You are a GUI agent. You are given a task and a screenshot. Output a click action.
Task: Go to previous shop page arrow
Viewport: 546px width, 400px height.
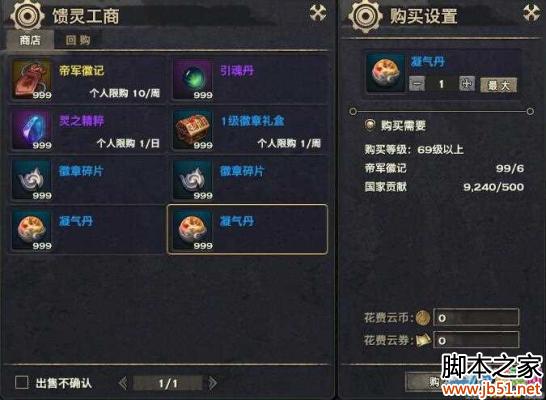(123, 383)
